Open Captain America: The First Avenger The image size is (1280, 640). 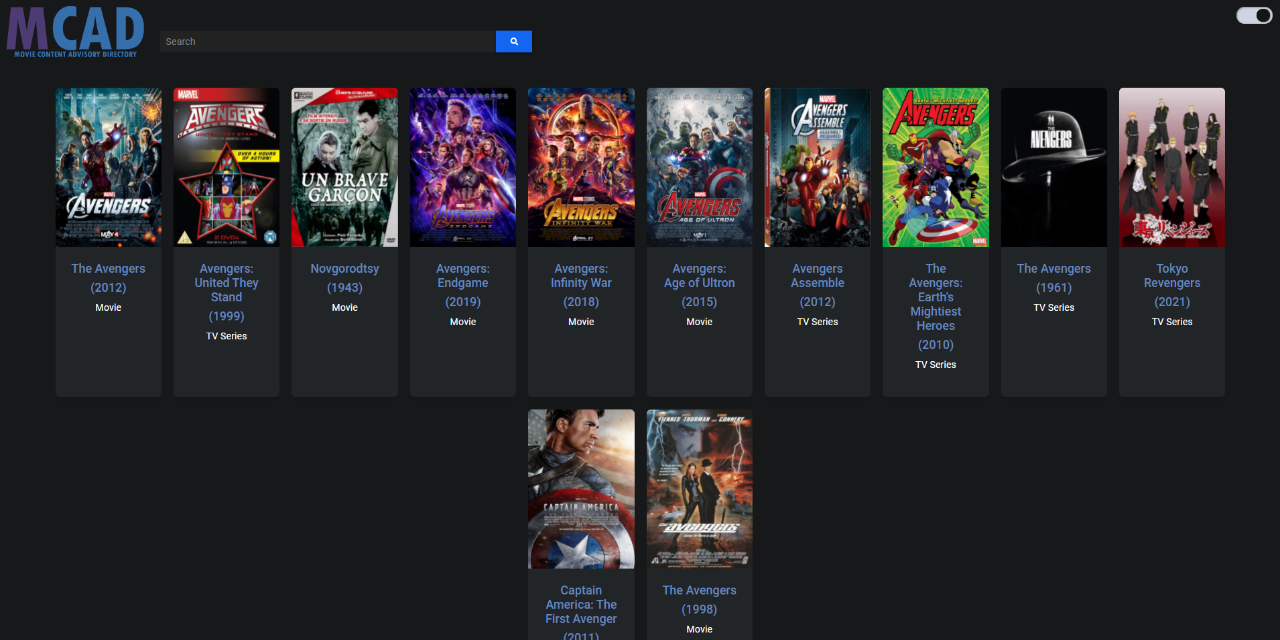pos(580,604)
